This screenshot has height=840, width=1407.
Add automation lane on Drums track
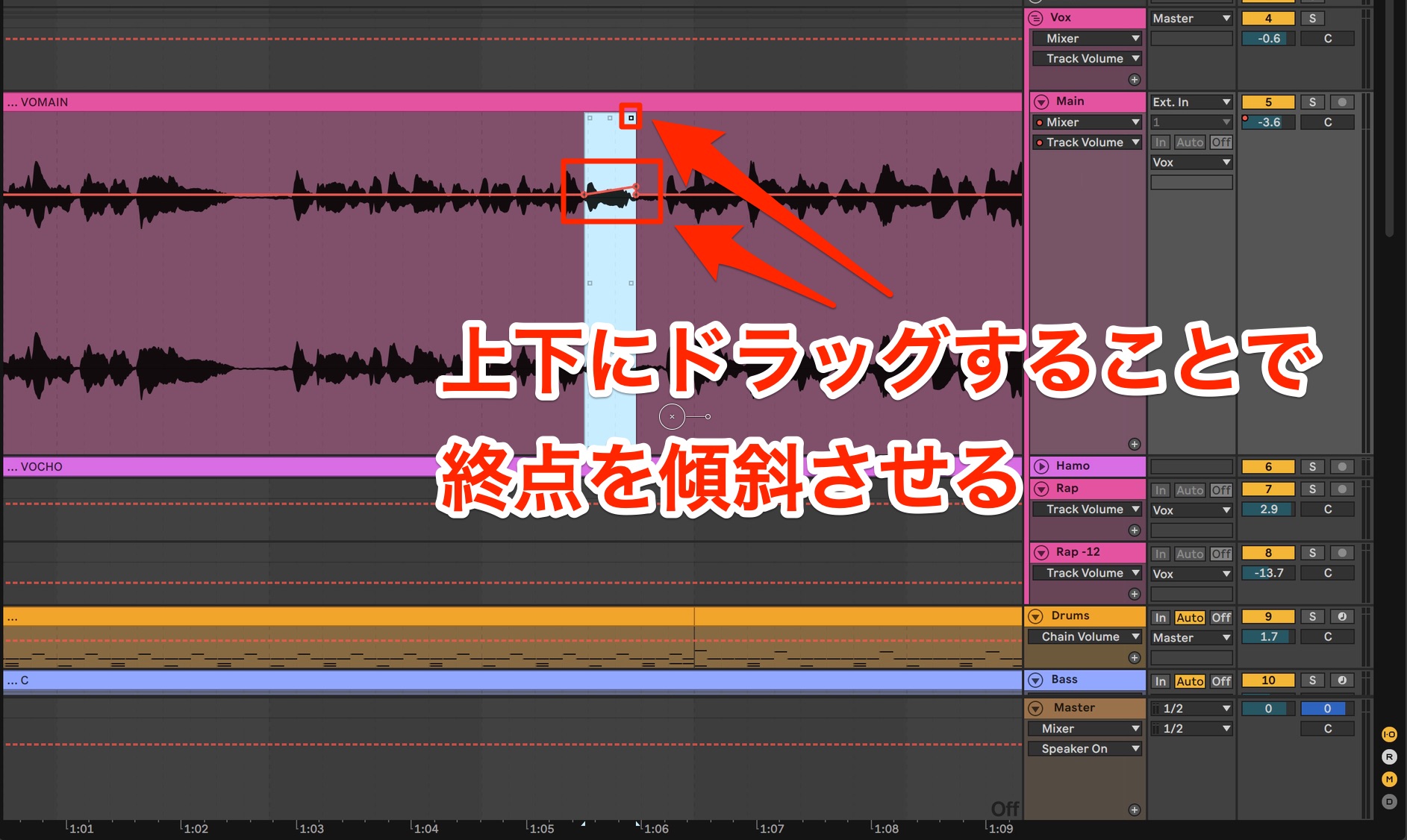pyautogui.click(x=1135, y=657)
